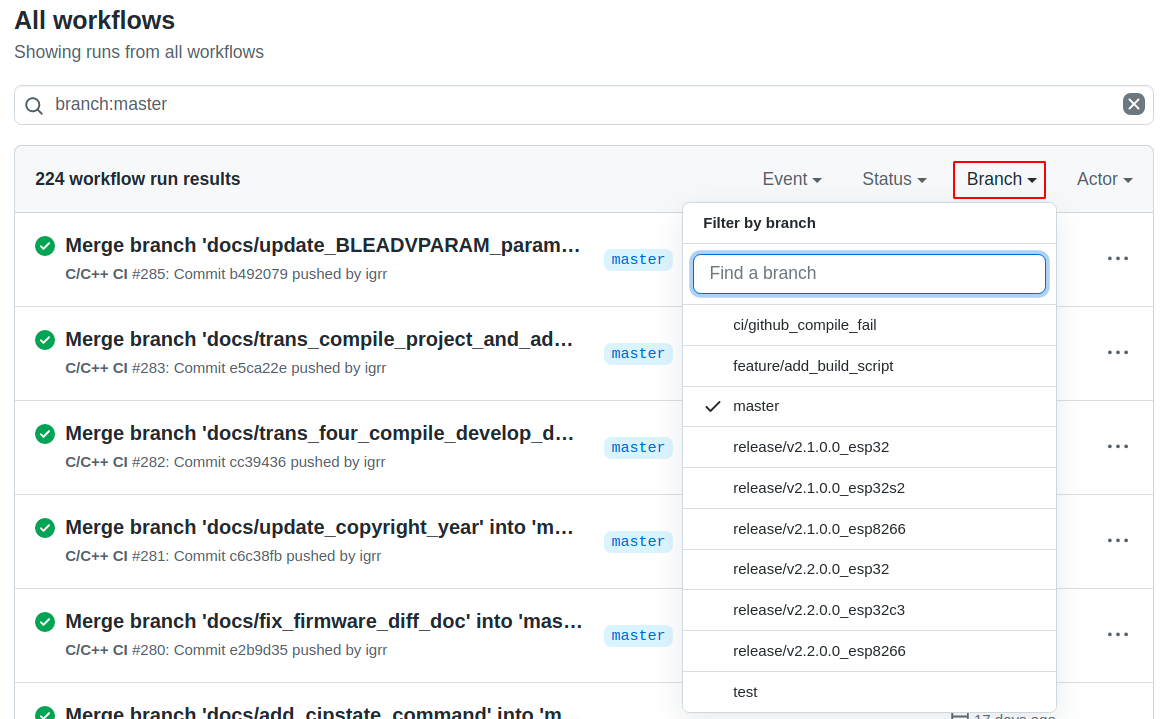Image resolution: width=1161 pixels, height=719 pixels.
Task: Focus the Find a branch input
Action: tap(869, 273)
